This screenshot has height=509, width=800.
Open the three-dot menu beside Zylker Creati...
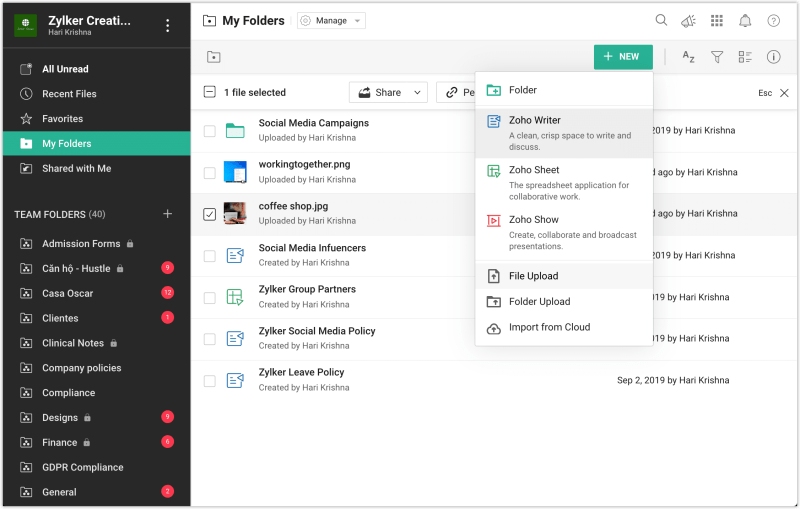[x=167, y=25]
